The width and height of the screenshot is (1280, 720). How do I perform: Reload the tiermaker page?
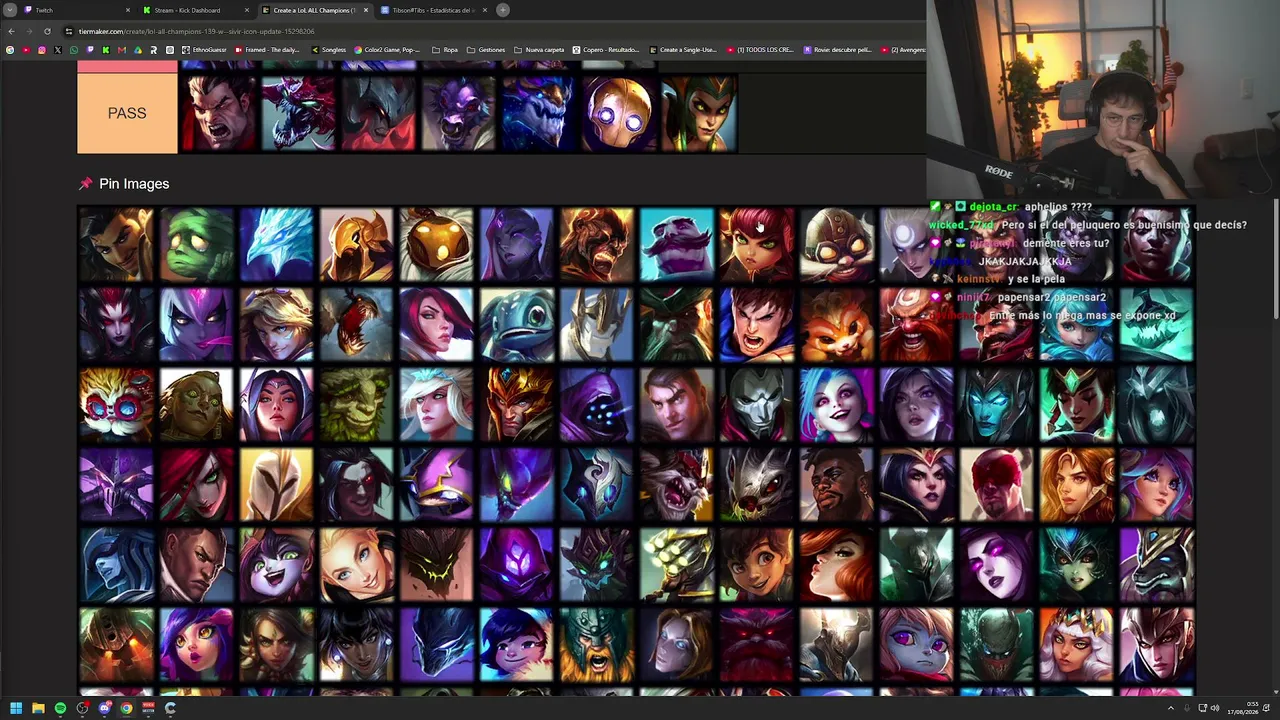(x=47, y=31)
